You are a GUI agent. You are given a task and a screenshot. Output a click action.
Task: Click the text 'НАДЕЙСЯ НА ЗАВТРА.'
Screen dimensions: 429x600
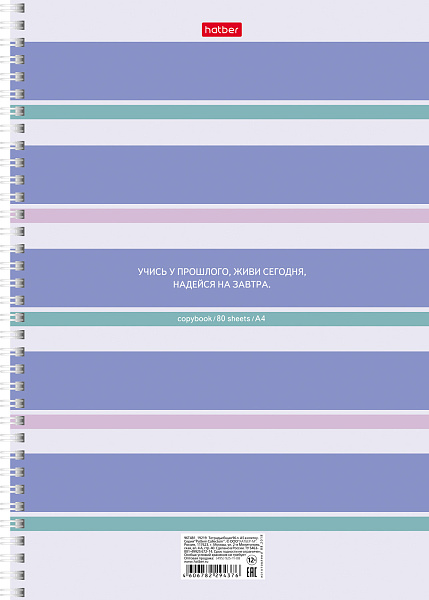(222, 285)
